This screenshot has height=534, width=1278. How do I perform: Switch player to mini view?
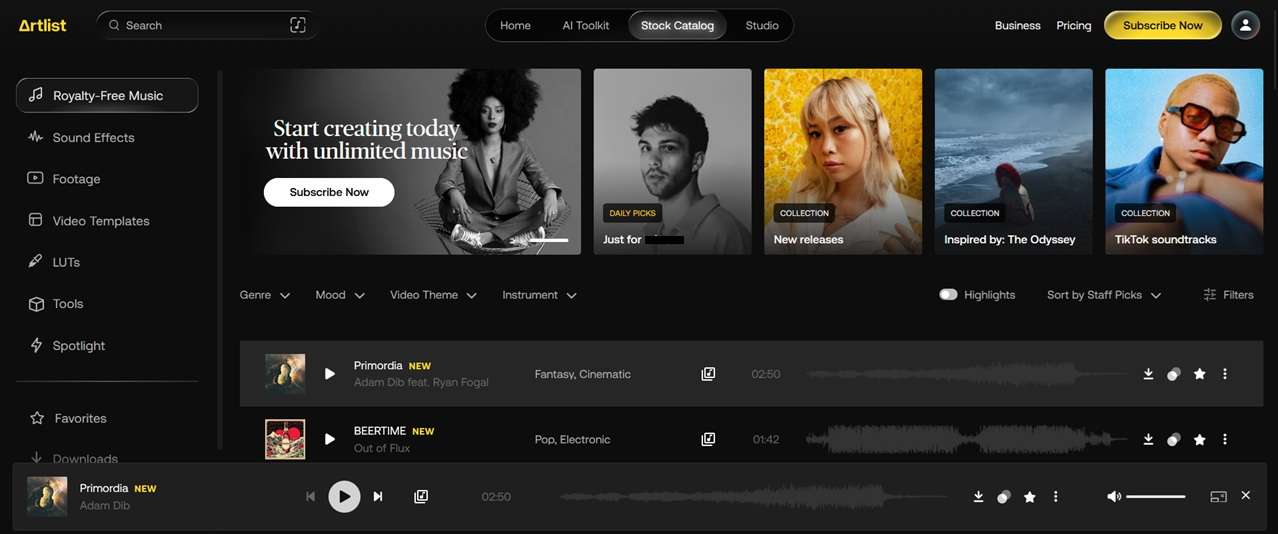[1218, 496]
